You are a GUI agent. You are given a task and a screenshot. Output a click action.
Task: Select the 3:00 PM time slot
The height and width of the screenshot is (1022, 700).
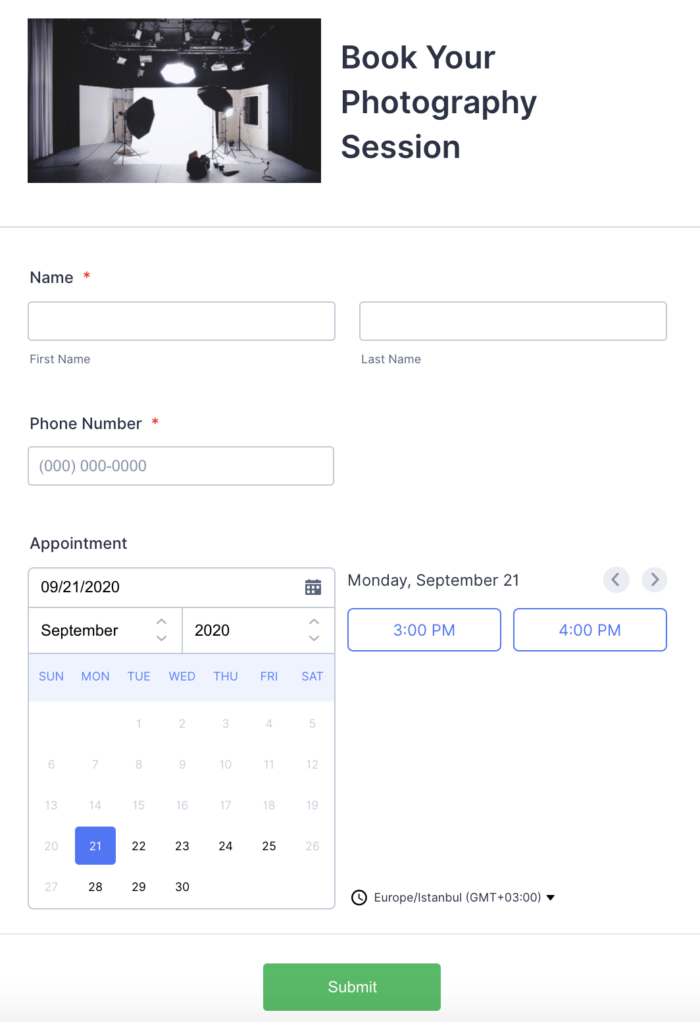[x=424, y=630]
